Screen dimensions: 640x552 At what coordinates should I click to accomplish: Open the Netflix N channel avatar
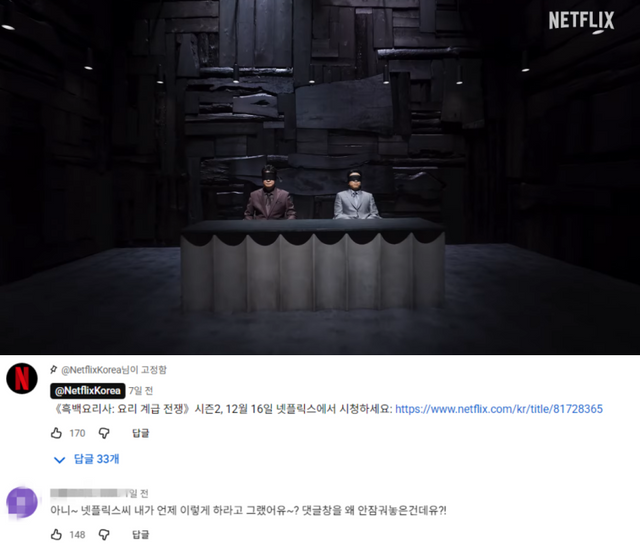pos(22,378)
